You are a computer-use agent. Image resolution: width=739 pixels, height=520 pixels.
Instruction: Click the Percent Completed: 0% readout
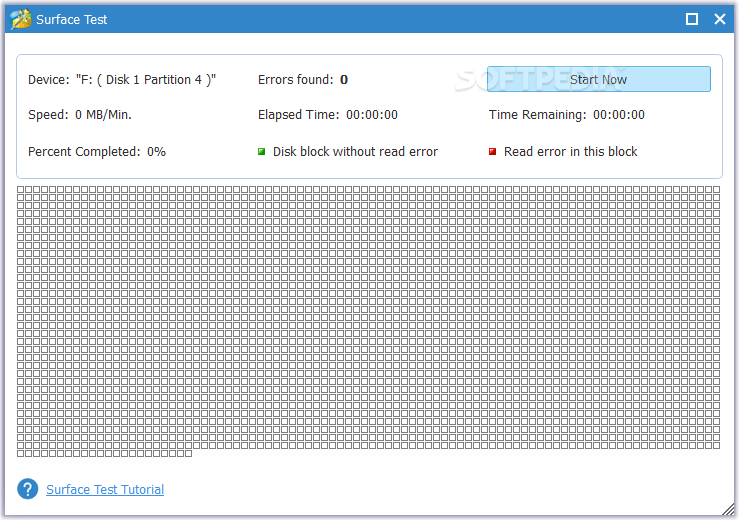97,151
